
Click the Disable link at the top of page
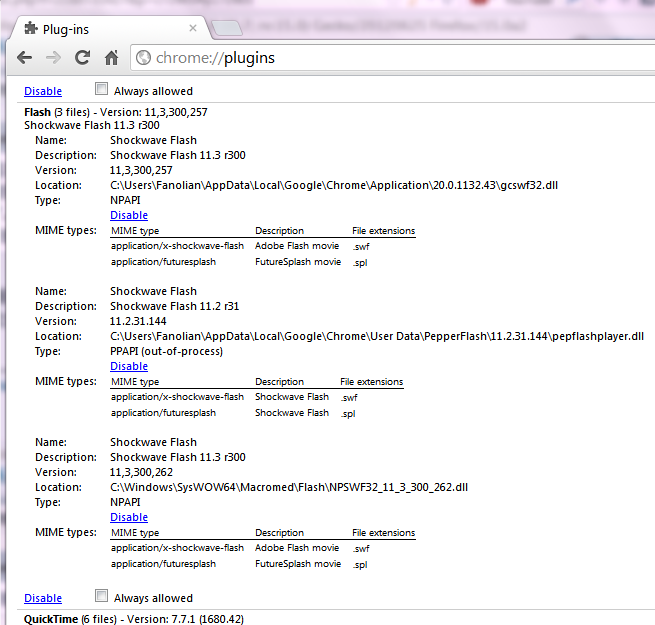pos(42,91)
